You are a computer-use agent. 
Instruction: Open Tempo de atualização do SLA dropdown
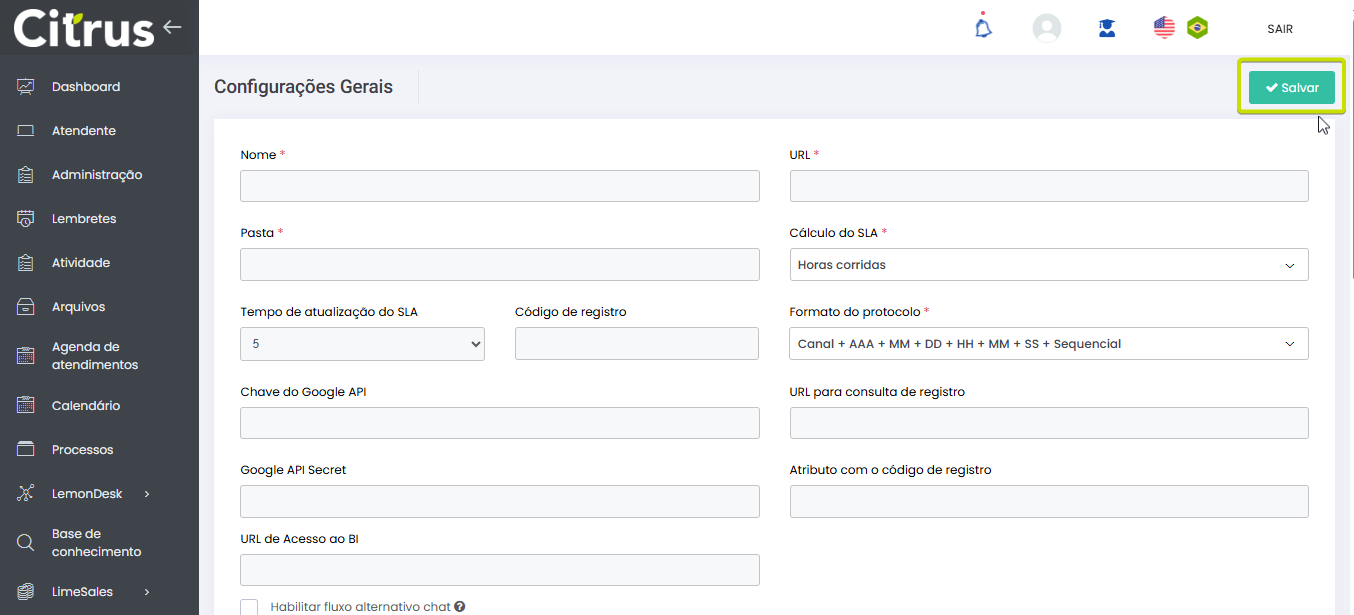362,344
